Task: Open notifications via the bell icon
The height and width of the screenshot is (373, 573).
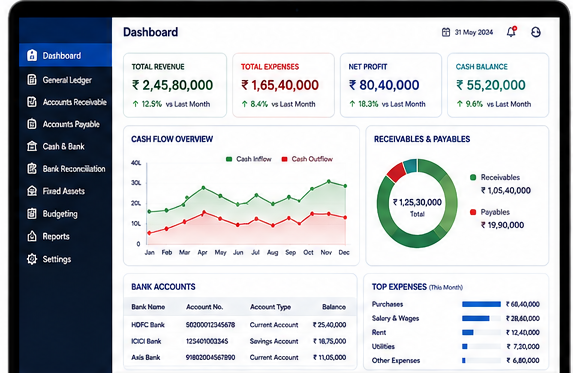Action: [x=511, y=32]
